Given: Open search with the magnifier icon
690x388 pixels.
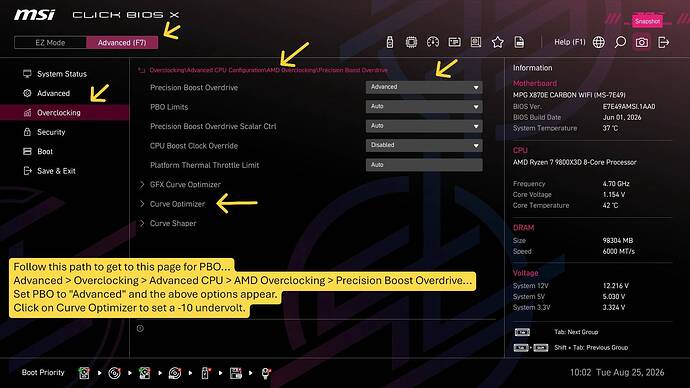Looking at the screenshot, I should tap(620, 42).
